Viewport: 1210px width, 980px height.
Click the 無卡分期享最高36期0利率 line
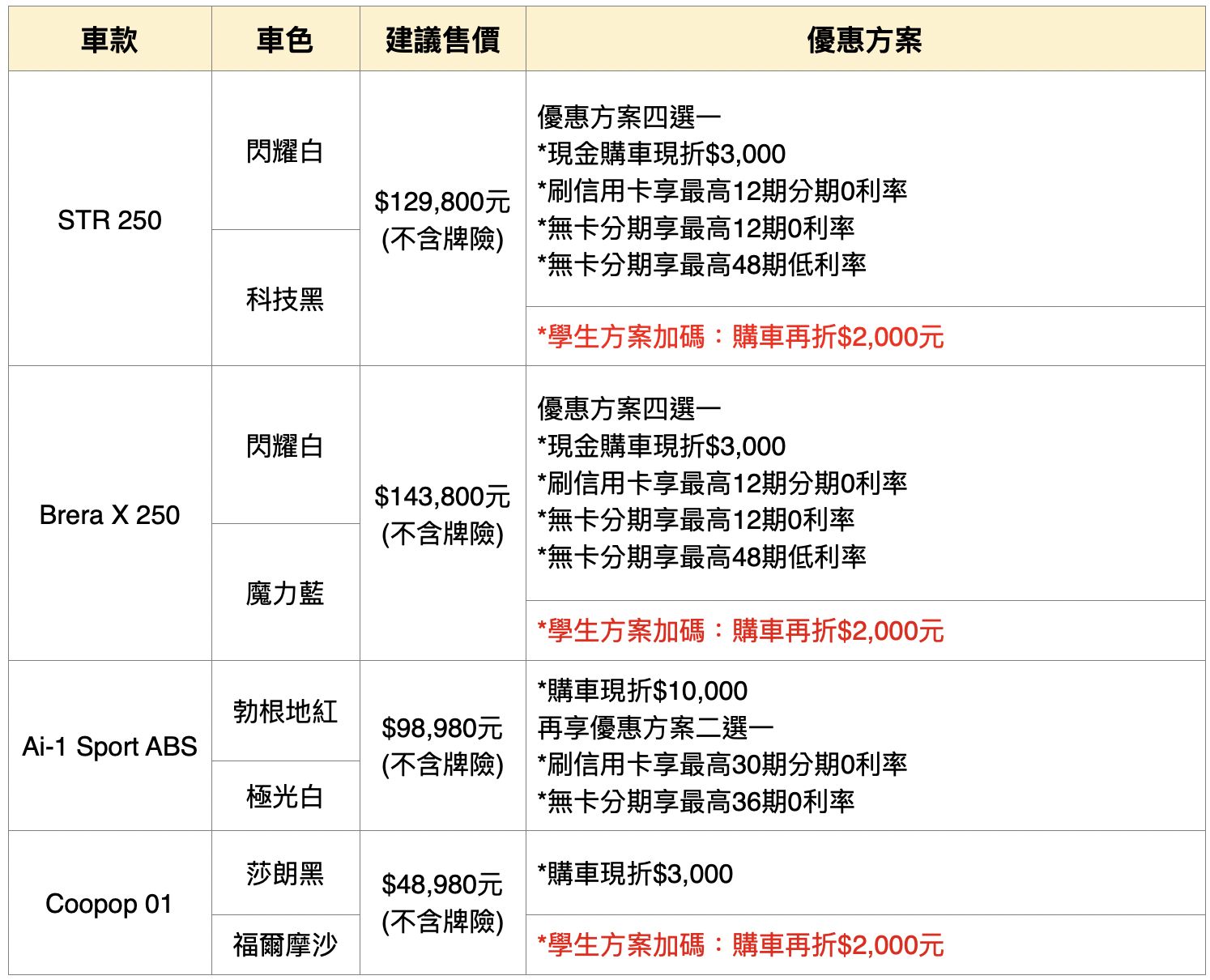click(696, 801)
